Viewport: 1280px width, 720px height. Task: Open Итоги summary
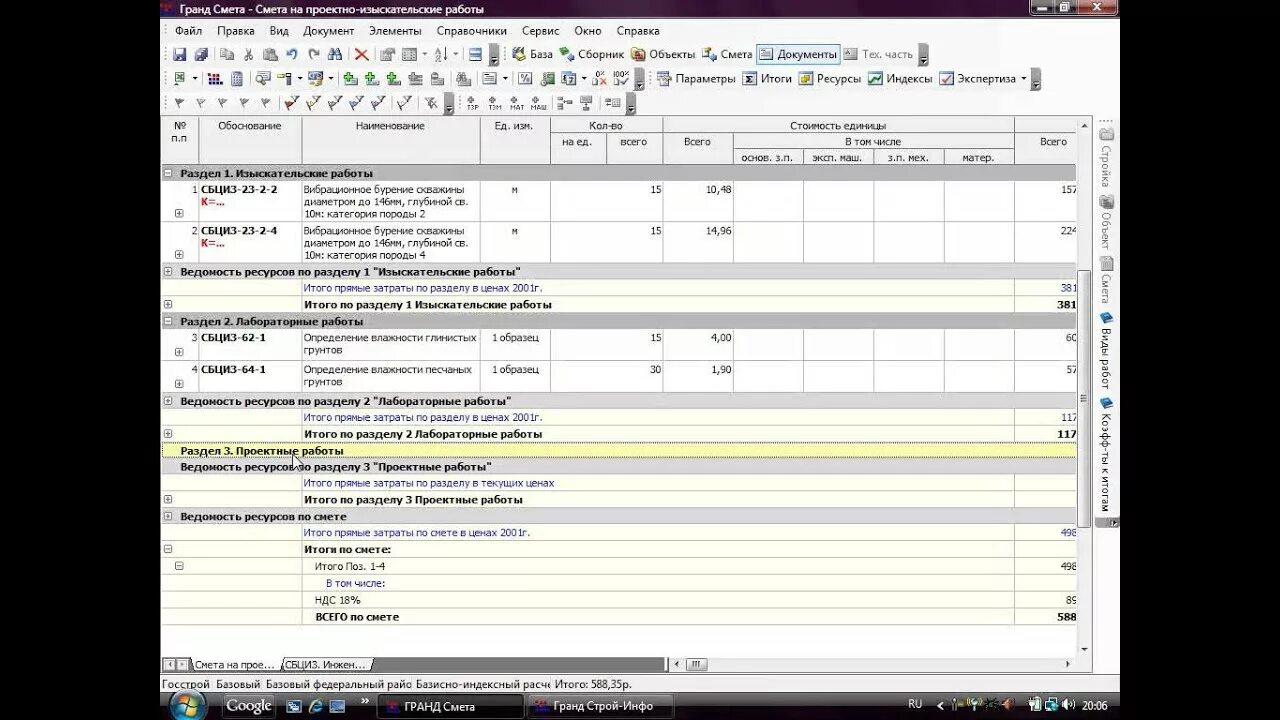767,78
